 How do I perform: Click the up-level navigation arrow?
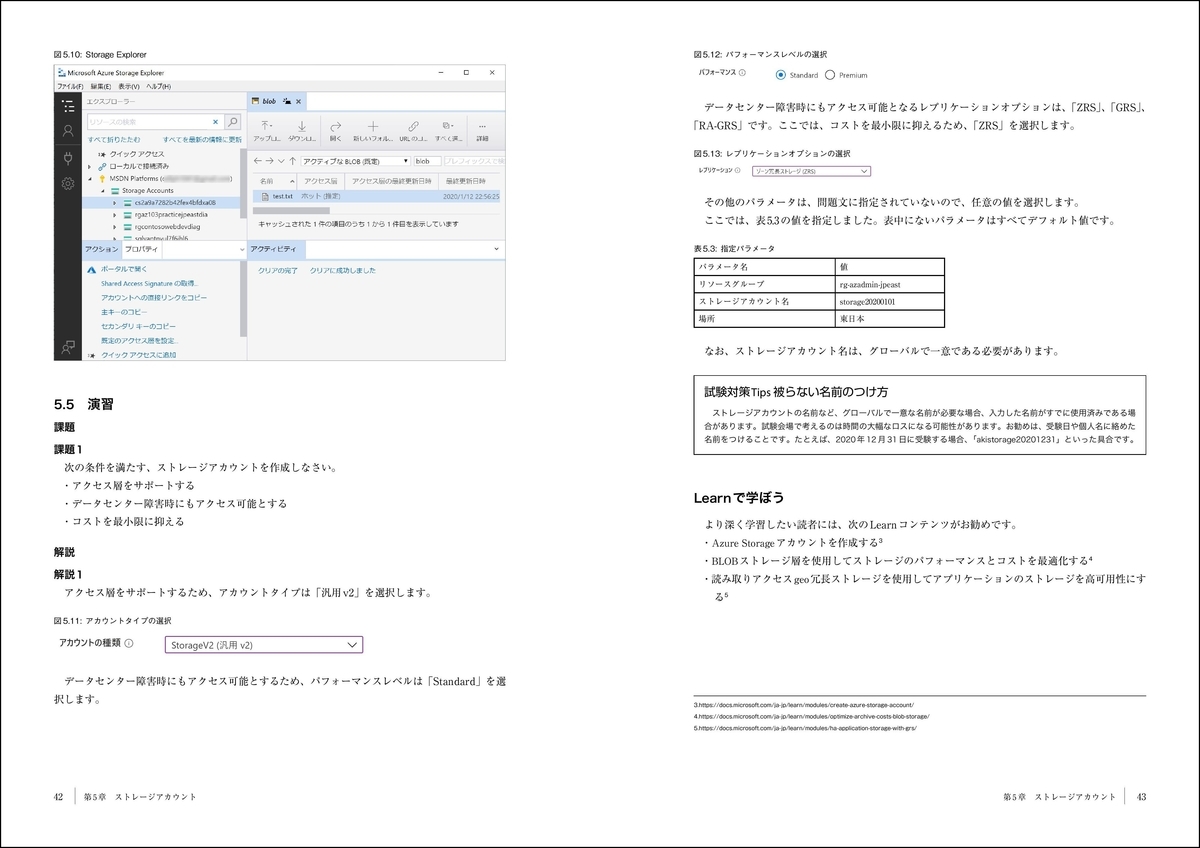(292, 160)
